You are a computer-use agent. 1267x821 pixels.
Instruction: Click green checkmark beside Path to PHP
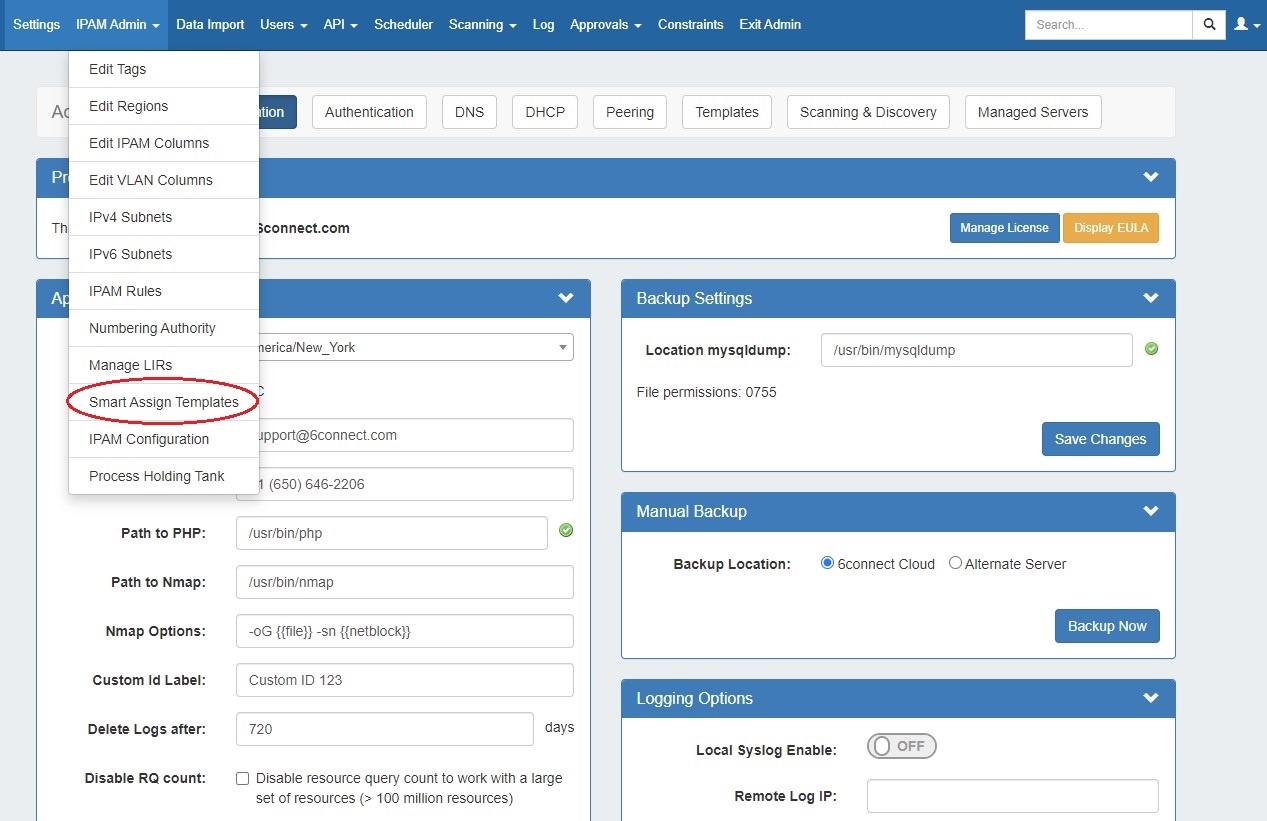click(566, 530)
